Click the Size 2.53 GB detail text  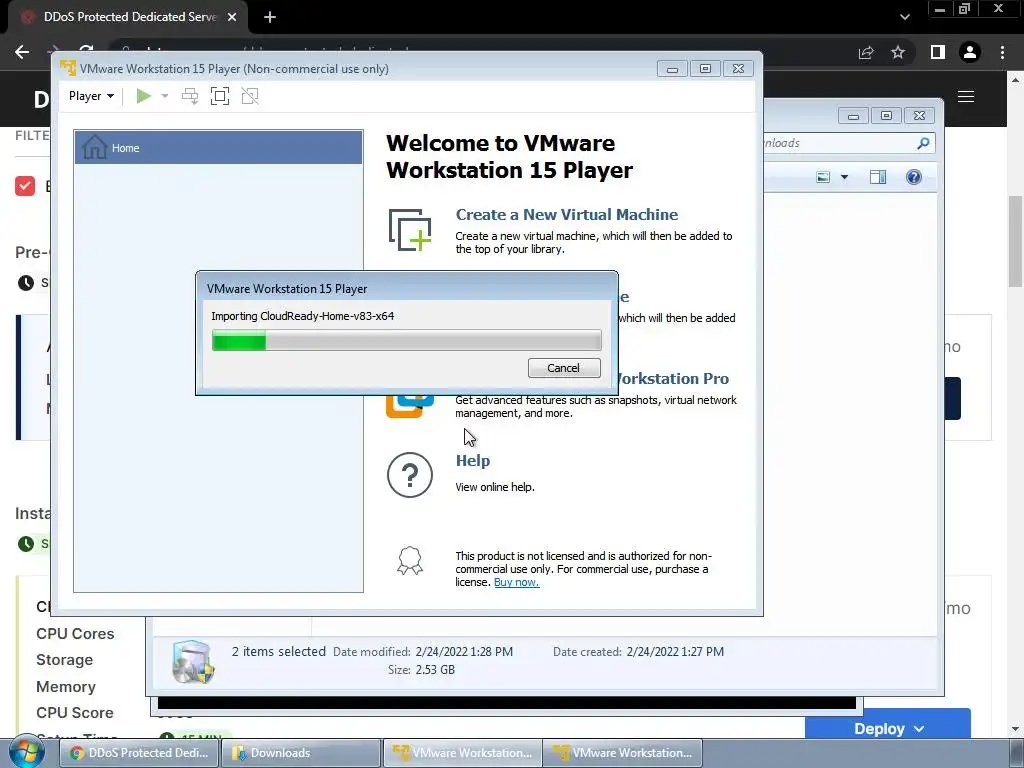421,669
